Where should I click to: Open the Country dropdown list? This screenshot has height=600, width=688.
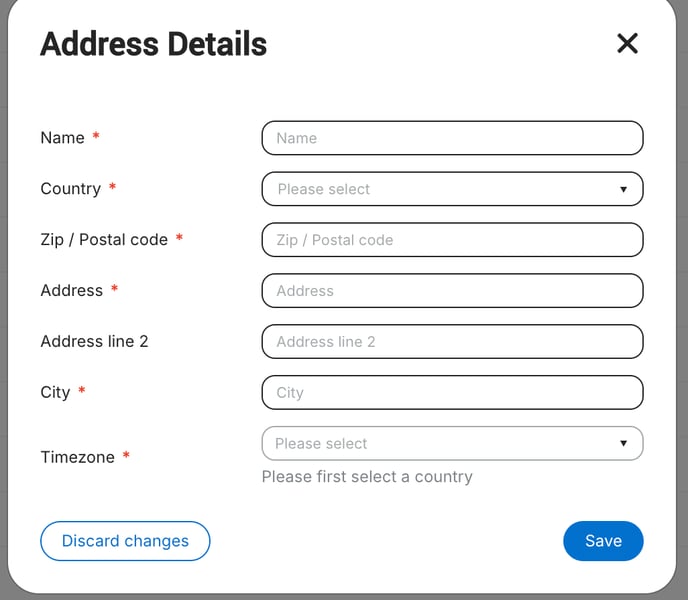[x=452, y=189]
